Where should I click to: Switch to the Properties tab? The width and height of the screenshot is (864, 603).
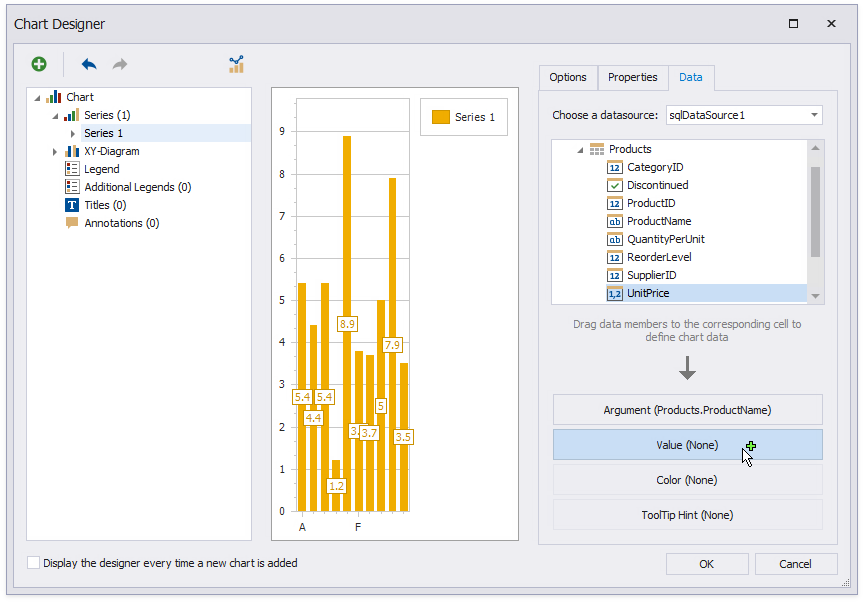coord(632,77)
